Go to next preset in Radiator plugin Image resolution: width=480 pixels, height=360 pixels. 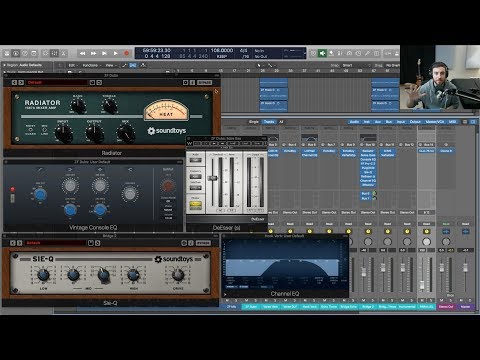click(21, 82)
